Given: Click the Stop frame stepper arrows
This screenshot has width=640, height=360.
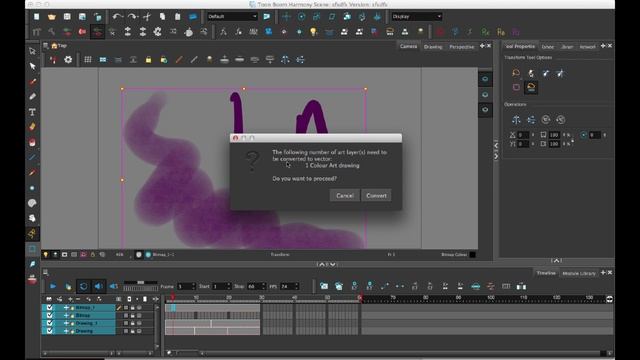Looking at the screenshot, I should coord(263,286).
